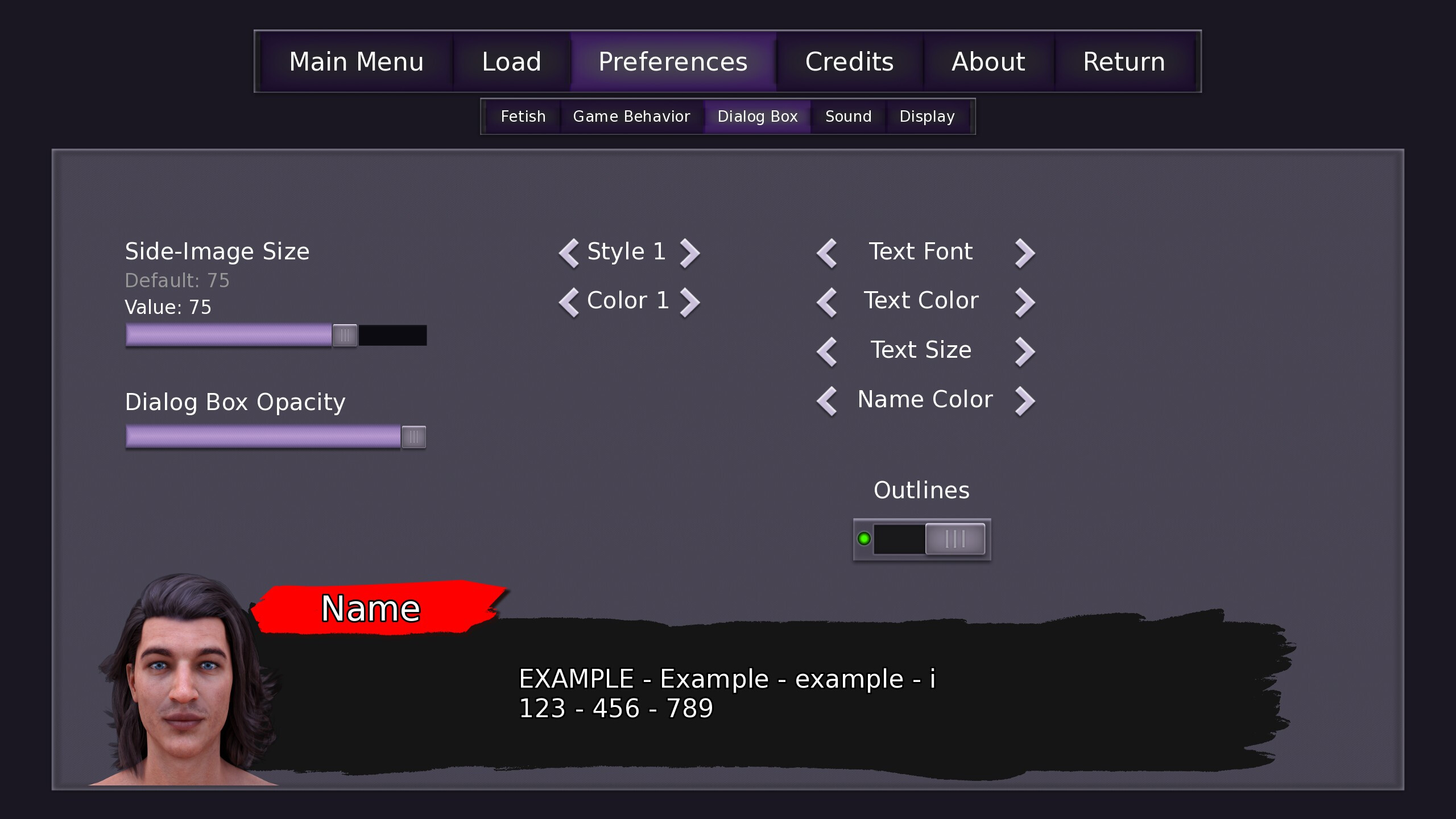This screenshot has width=1456, height=819.
Task: Switch to the Sound preferences tab
Action: (848, 115)
